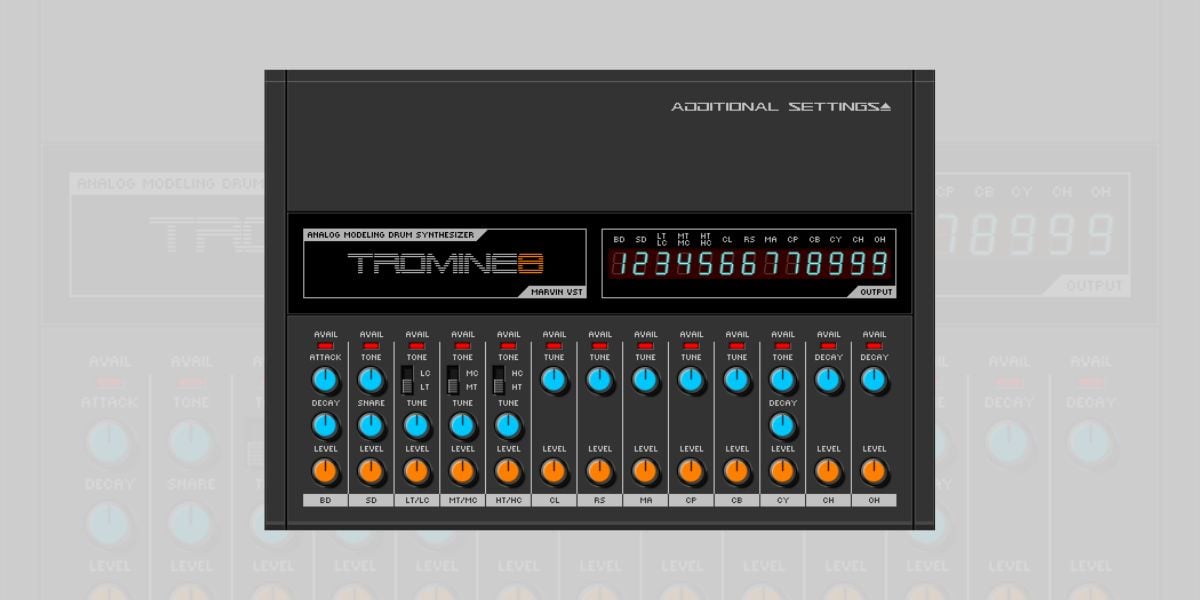Screen dimensions: 1200x600
Task: Click the CB channel label button
Action: tap(737, 500)
